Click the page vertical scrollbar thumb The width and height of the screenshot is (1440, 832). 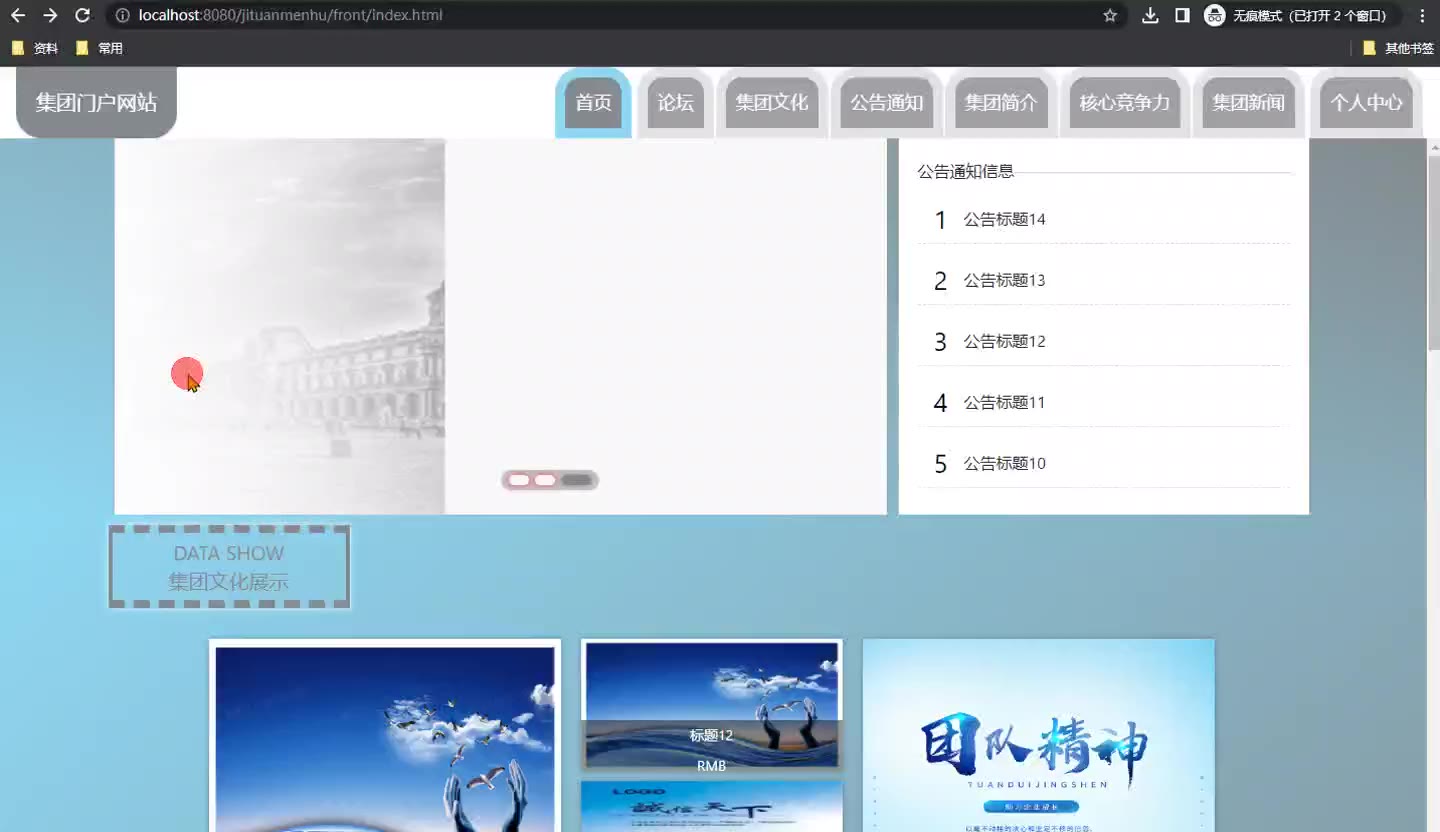click(x=1433, y=250)
